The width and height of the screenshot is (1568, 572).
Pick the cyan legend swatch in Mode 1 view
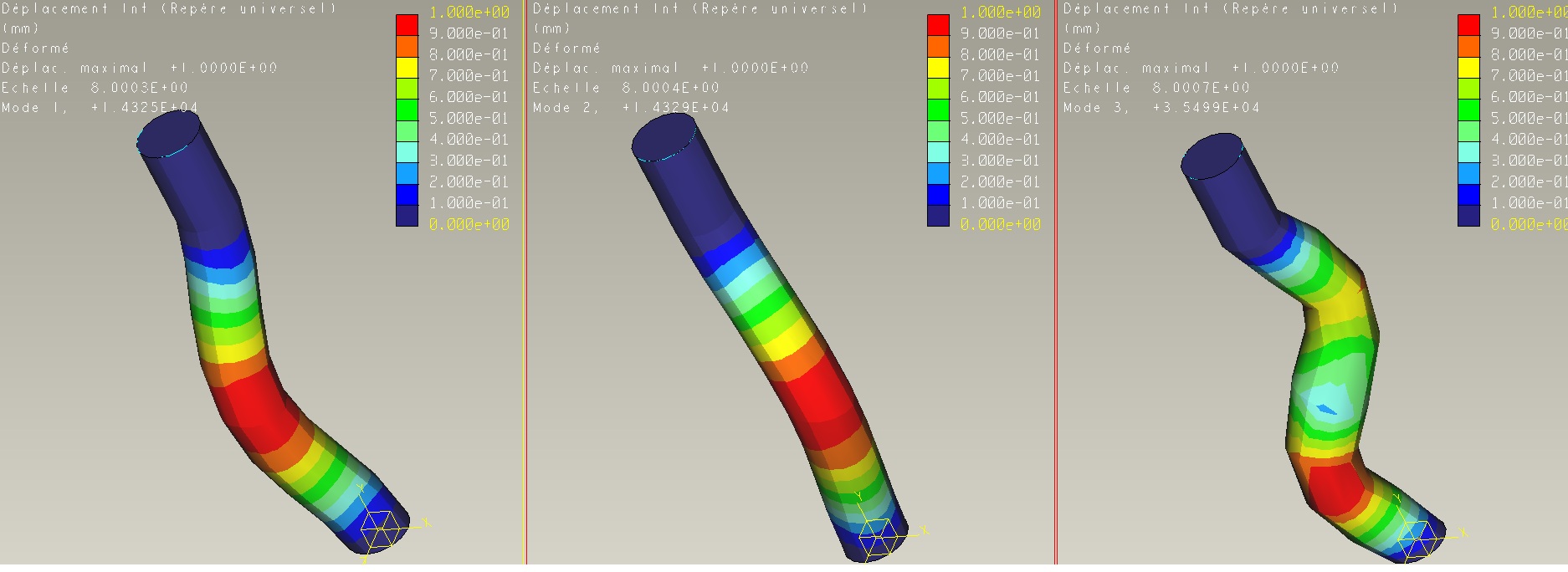tap(407, 152)
